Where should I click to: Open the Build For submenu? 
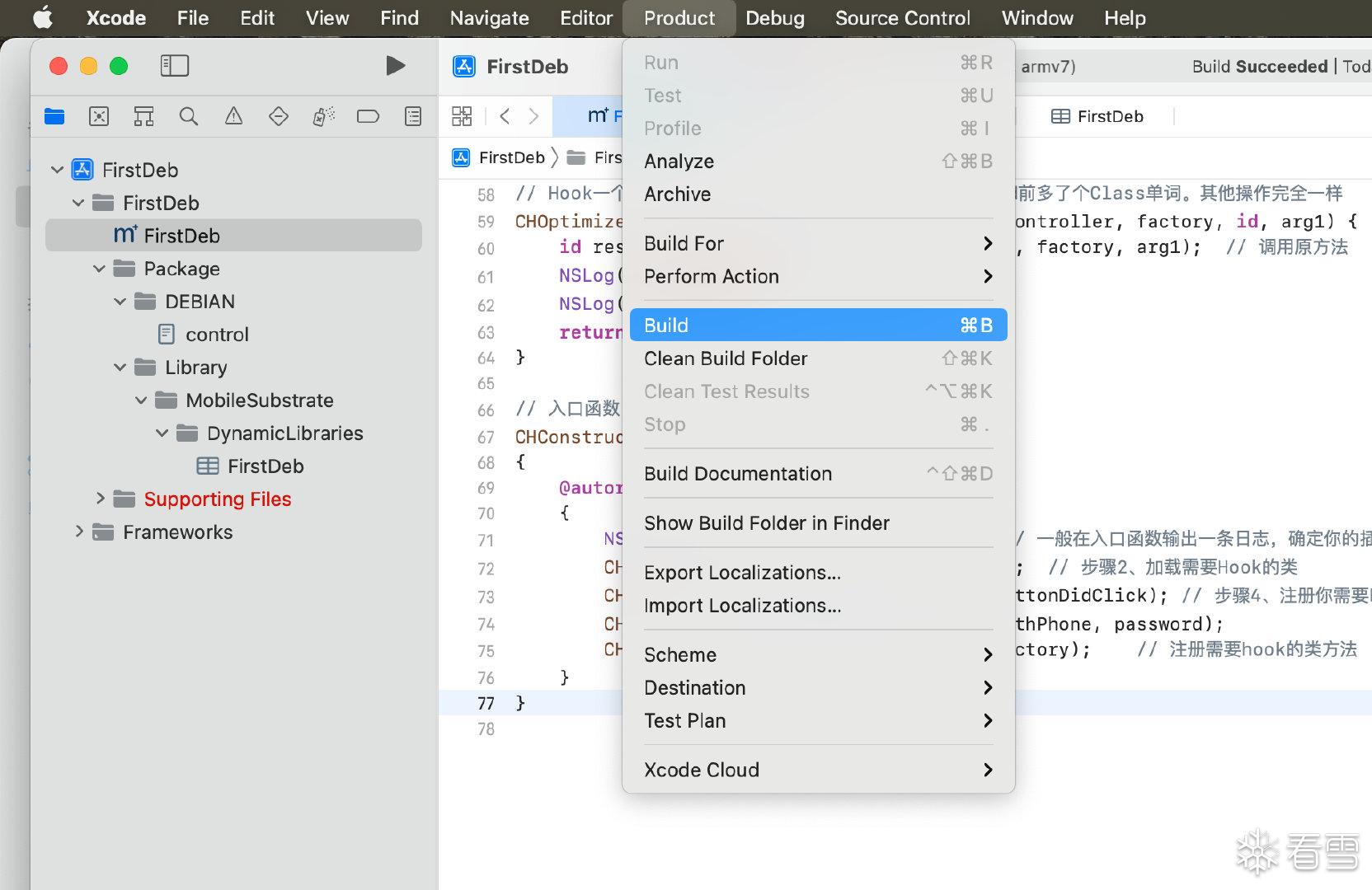[818, 243]
